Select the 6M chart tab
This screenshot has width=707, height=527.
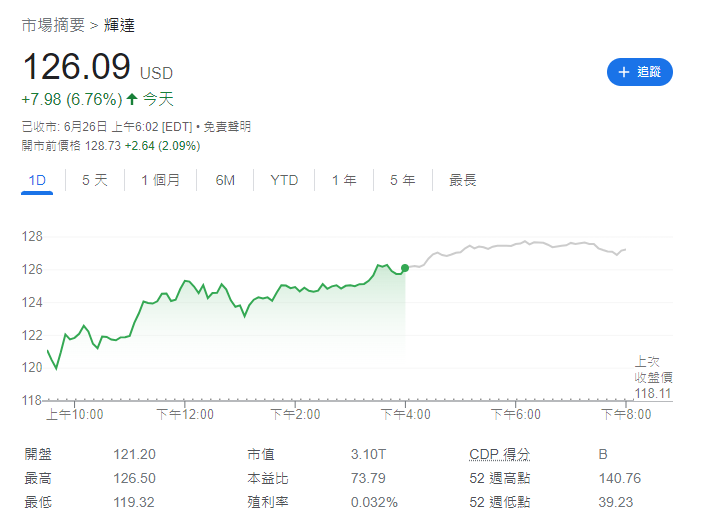[225, 180]
